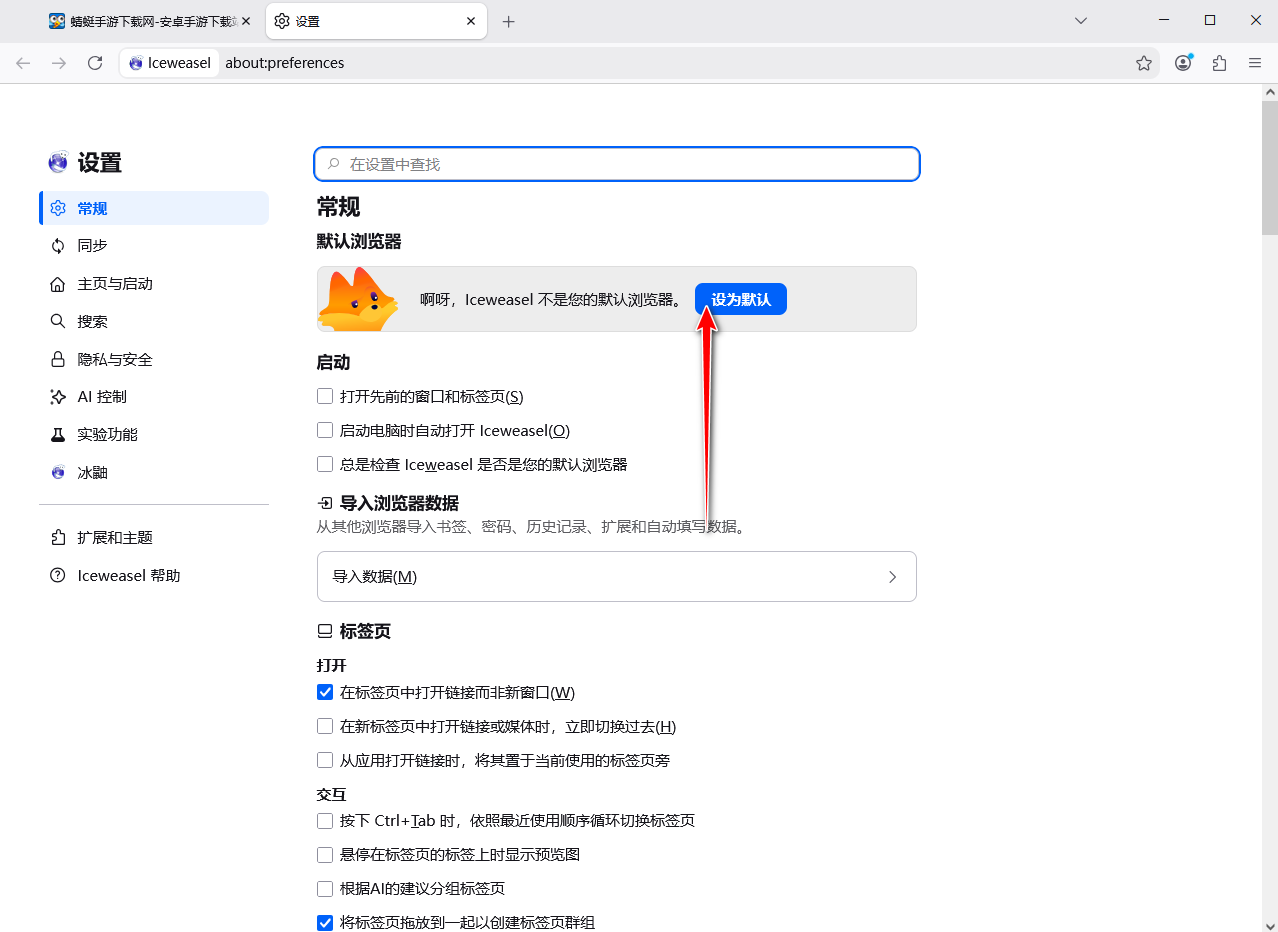Click the back navigation arrow
This screenshot has width=1278, height=932.
click(23, 63)
